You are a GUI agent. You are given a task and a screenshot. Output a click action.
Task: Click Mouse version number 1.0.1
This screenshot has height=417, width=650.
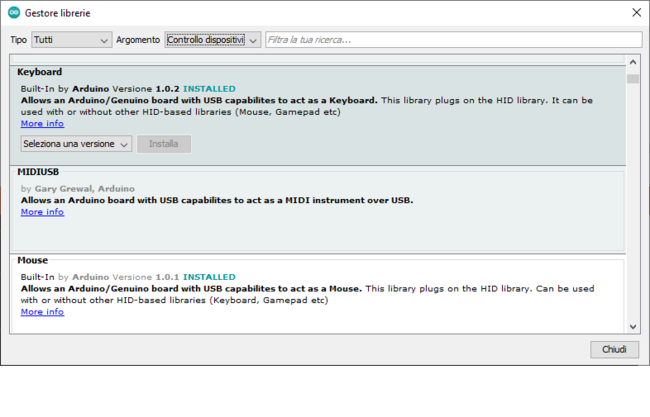(x=167, y=277)
